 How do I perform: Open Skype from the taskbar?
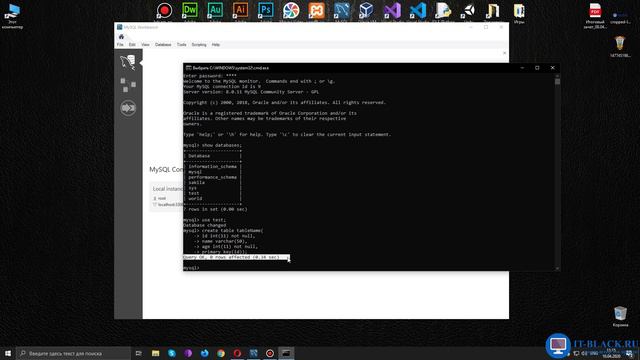[x=172, y=353]
